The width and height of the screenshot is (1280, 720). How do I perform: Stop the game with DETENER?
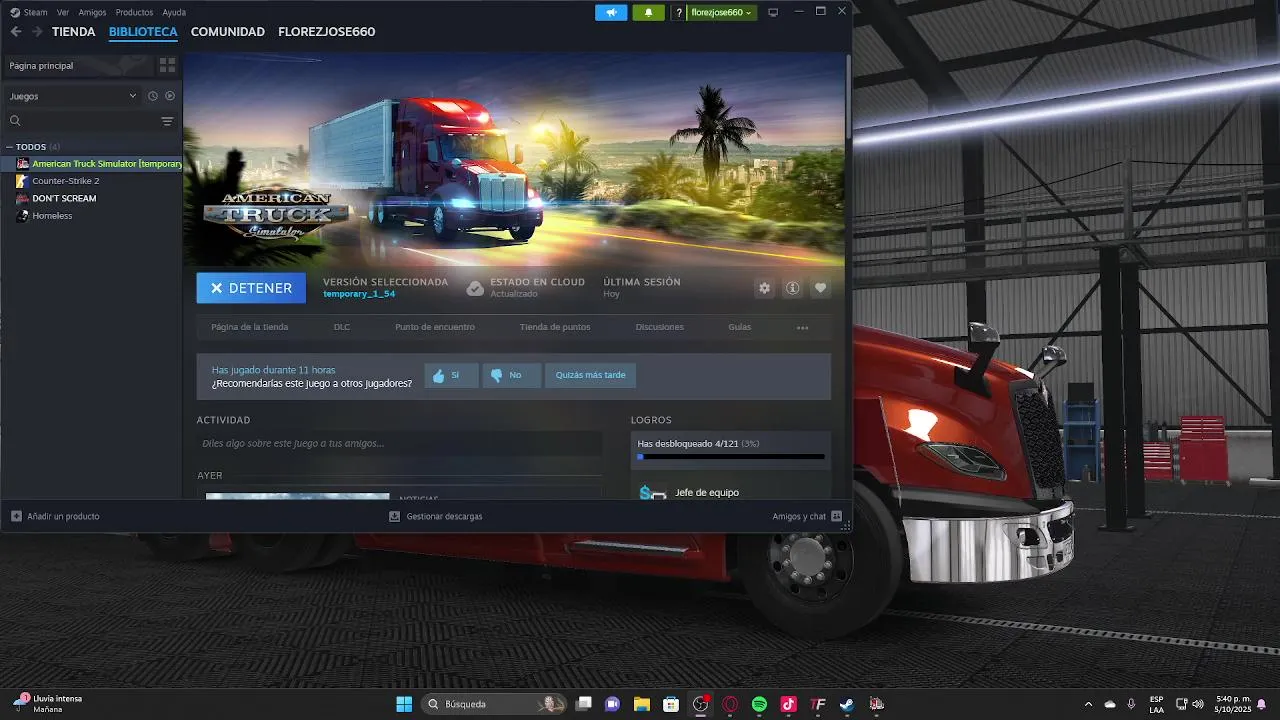(x=251, y=288)
